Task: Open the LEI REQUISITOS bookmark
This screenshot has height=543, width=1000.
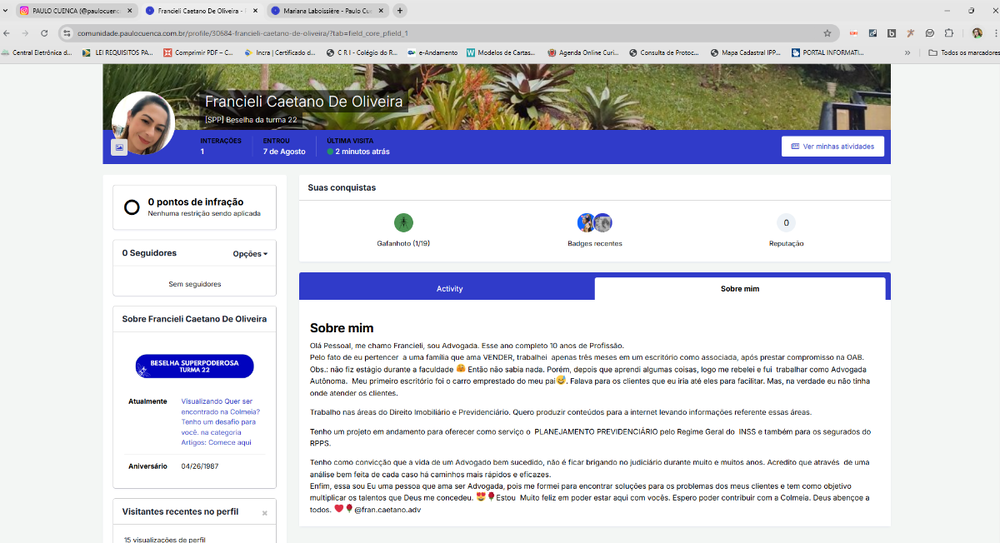Action: coord(118,53)
